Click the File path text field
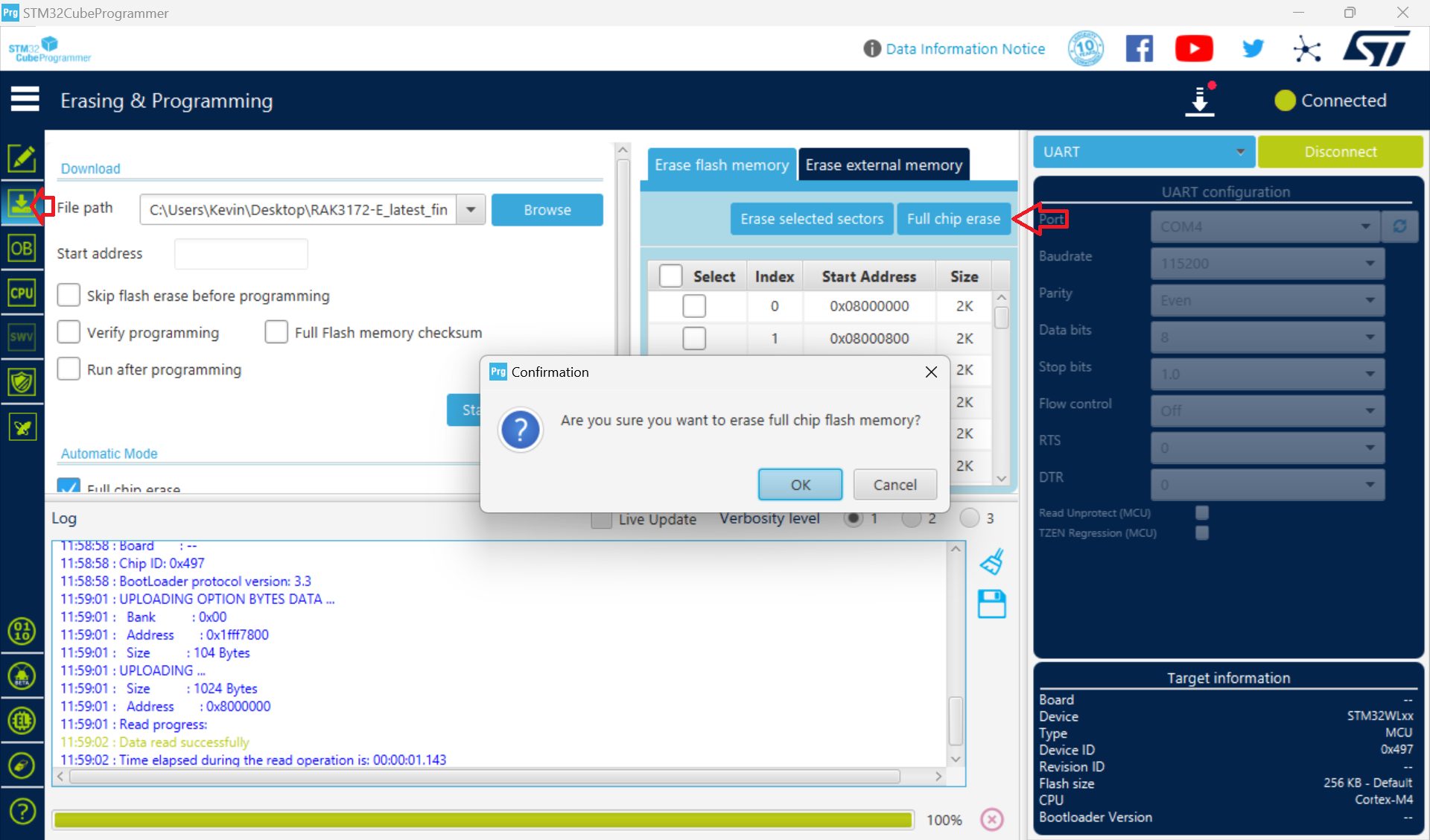Viewport: 1430px width, 840px height. pos(298,210)
